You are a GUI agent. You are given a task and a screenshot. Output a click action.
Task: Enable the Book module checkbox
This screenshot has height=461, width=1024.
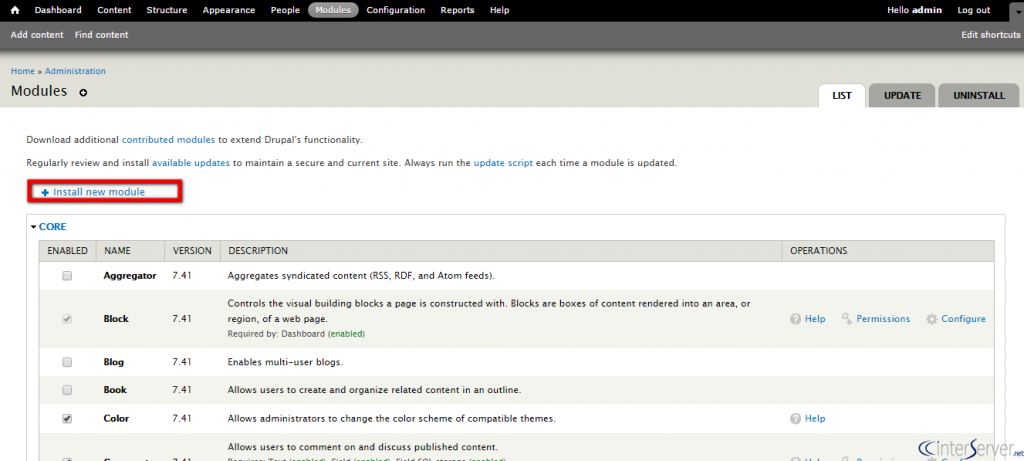tap(67, 390)
